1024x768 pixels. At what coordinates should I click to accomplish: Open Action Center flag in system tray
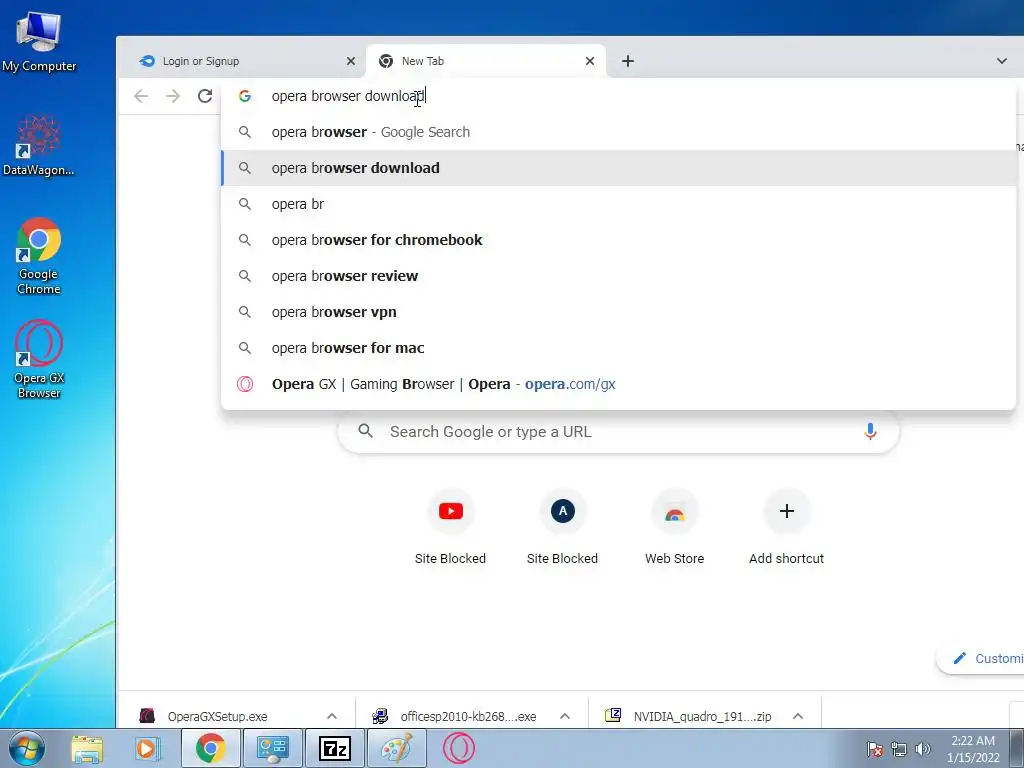875,749
